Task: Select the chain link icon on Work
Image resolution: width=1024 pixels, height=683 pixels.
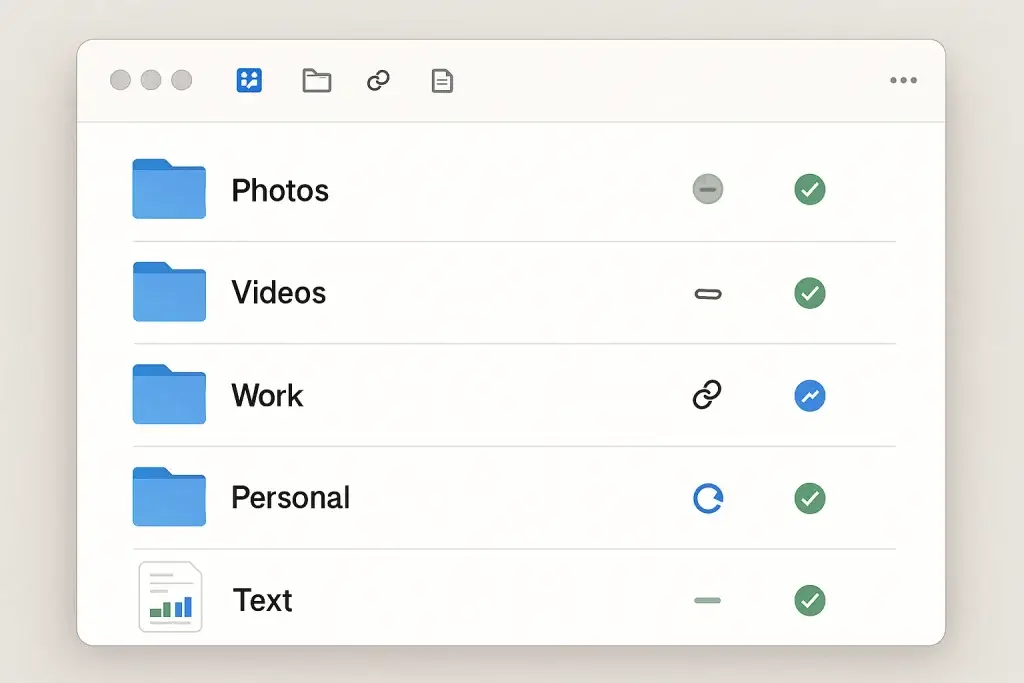Action: (707, 394)
